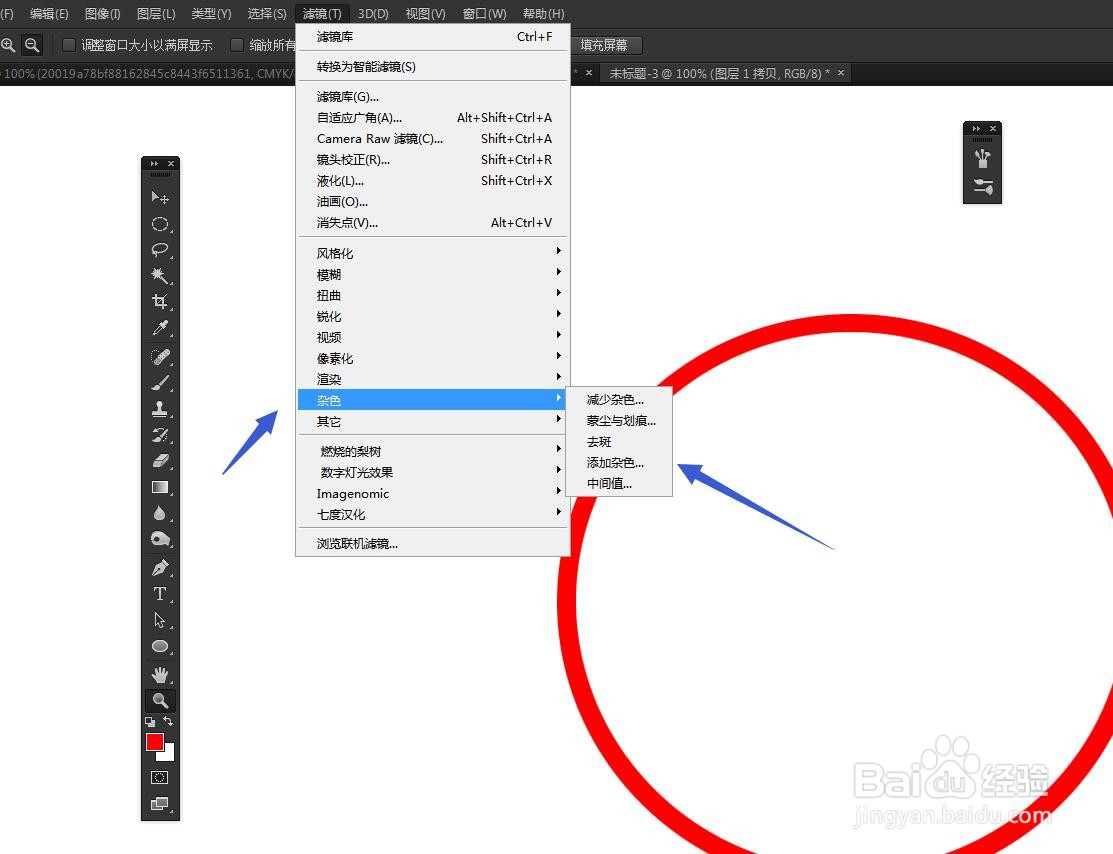Select the Crop tool
Viewport: 1113px width, 854px height.
(x=160, y=302)
